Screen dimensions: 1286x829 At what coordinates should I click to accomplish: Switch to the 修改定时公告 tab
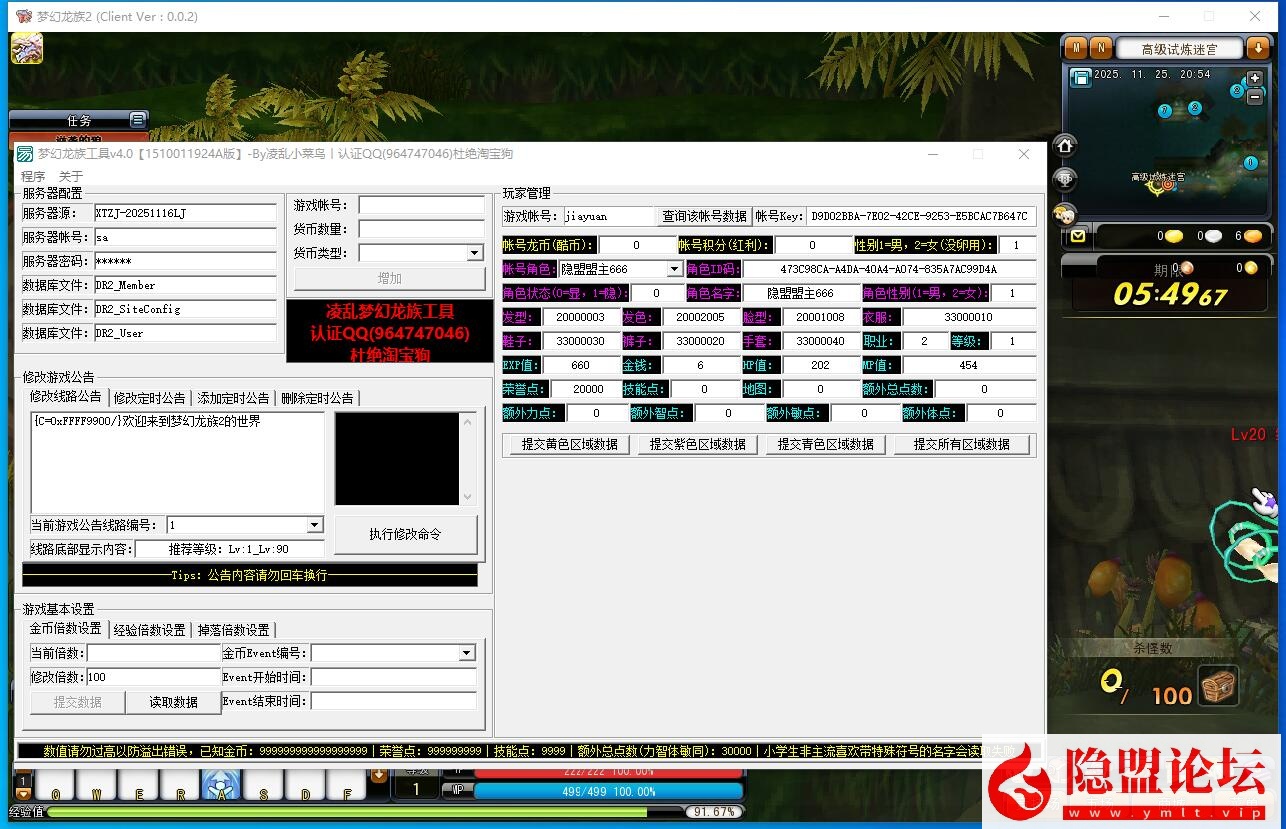point(149,398)
